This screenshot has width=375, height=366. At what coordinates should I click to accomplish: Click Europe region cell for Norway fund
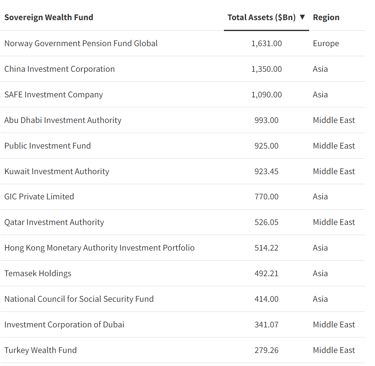326,44
